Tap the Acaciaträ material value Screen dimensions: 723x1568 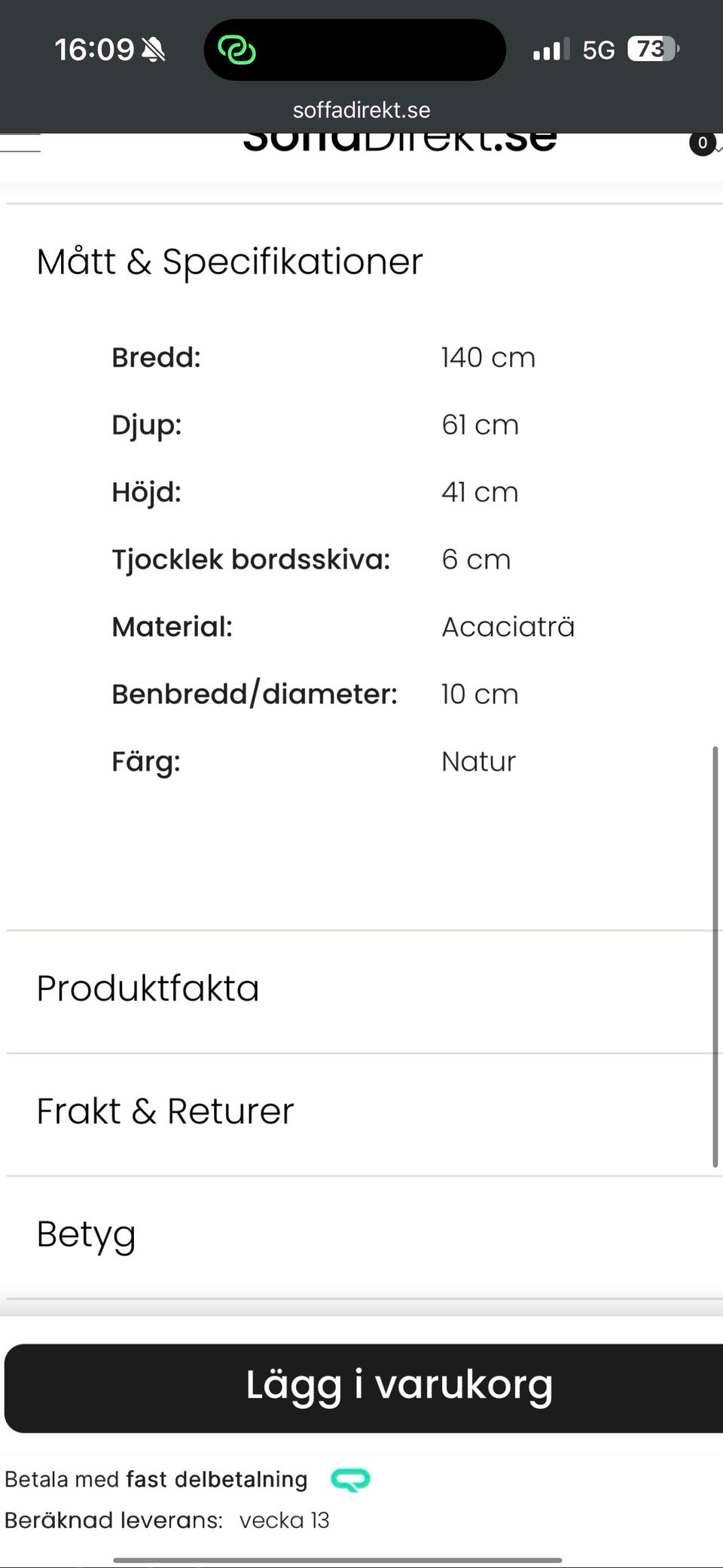(x=508, y=627)
